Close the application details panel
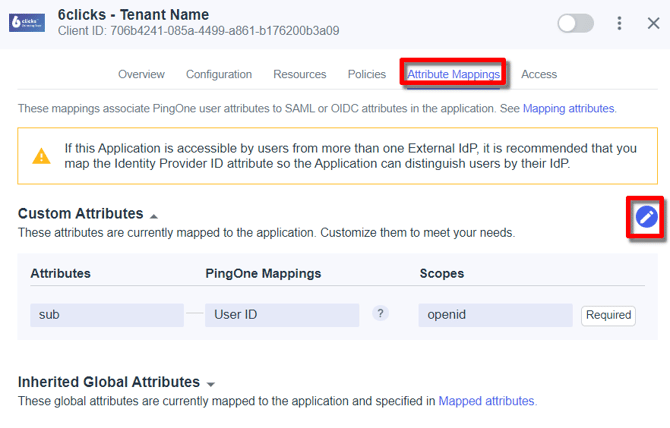670x428 pixels. [x=653, y=23]
